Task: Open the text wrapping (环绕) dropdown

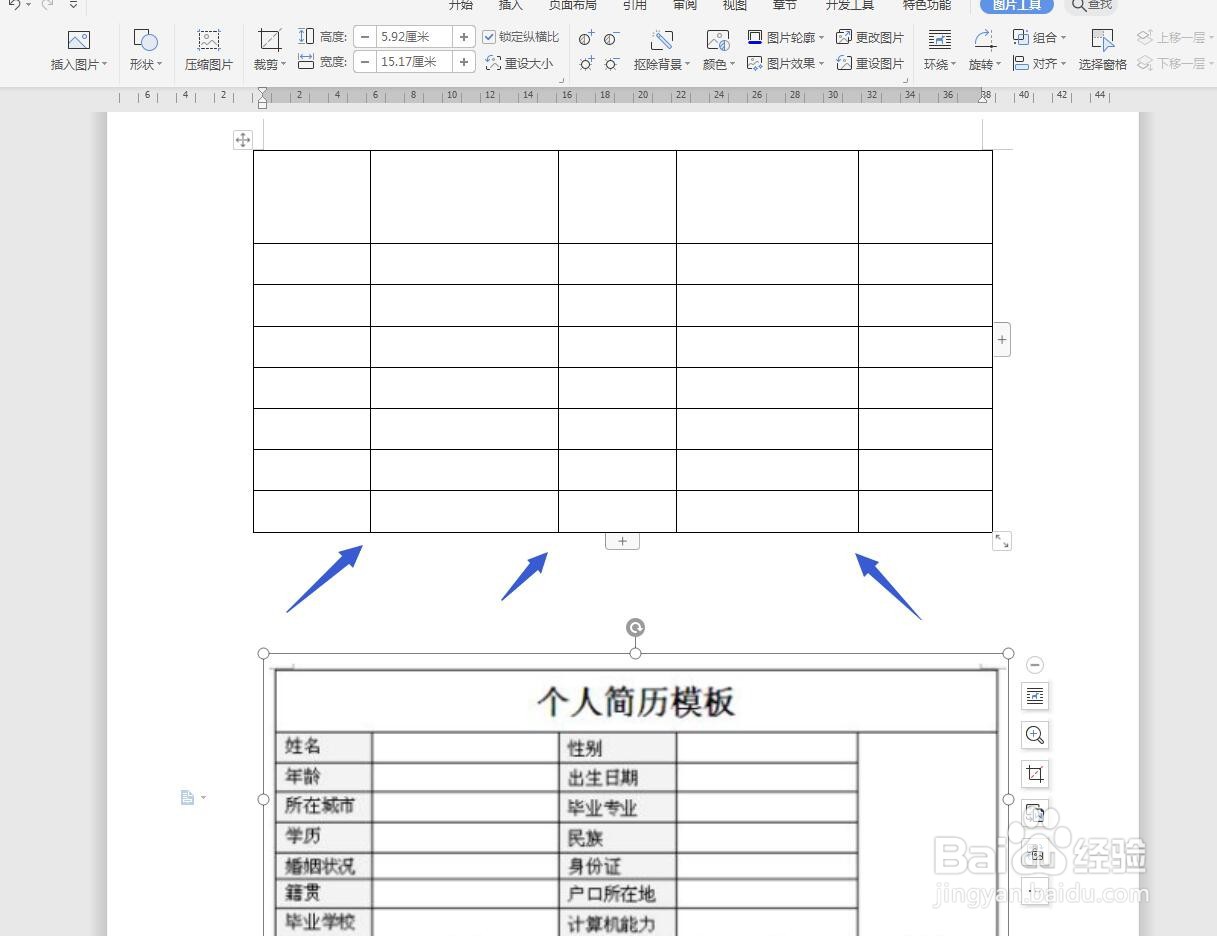Action: pos(939,48)
